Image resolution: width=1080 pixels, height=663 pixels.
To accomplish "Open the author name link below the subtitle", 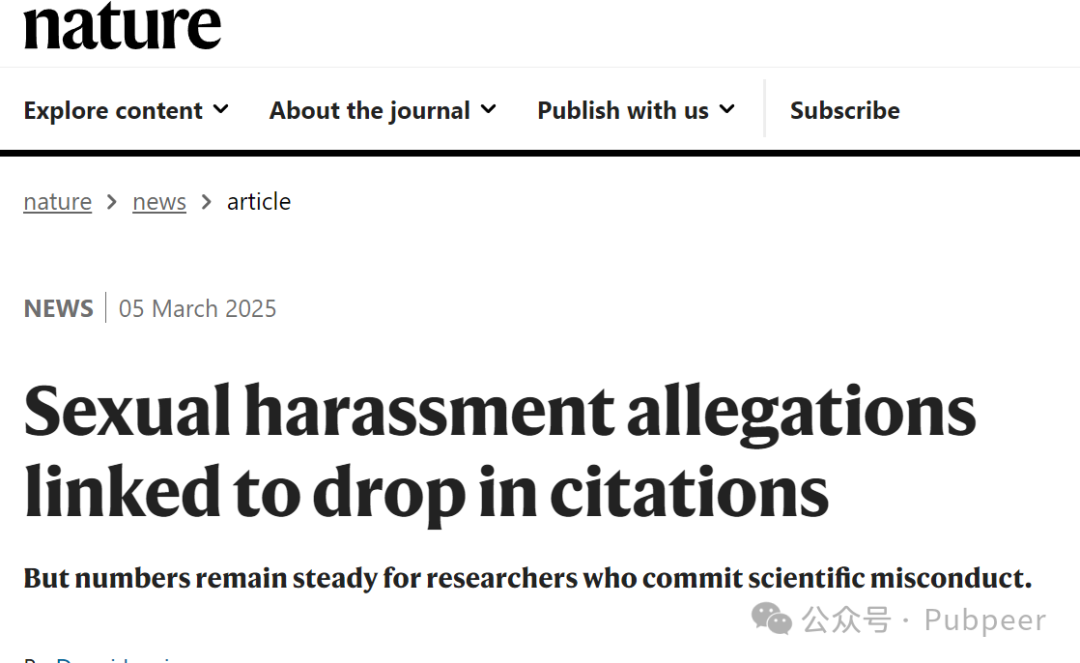I will 114,659.
